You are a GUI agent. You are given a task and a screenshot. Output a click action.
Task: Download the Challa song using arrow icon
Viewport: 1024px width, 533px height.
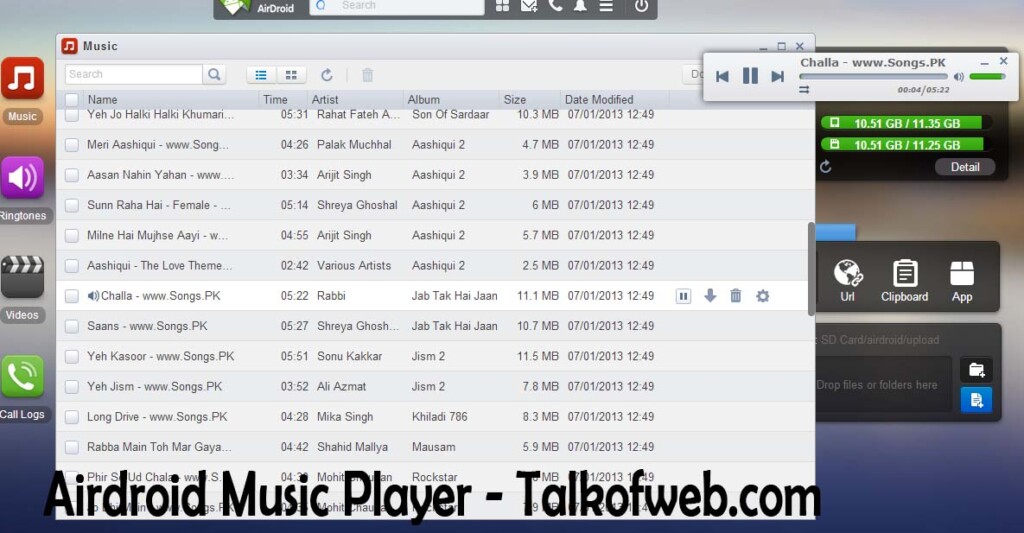710,296
